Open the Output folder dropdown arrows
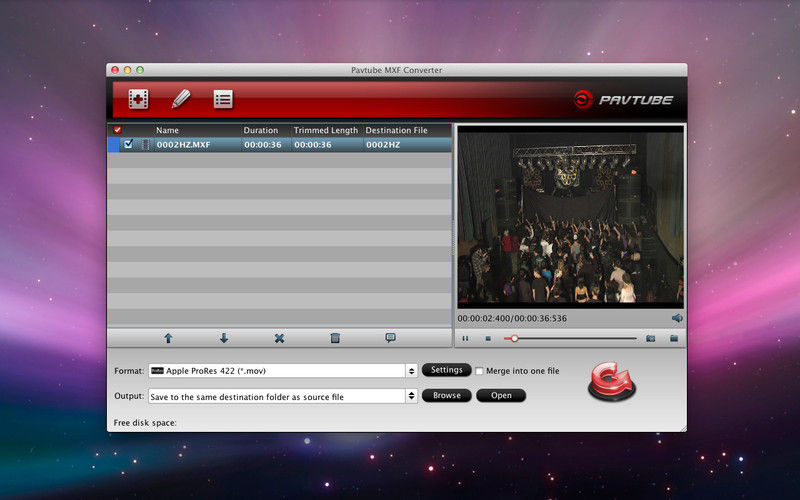 [x=411, y=396]
